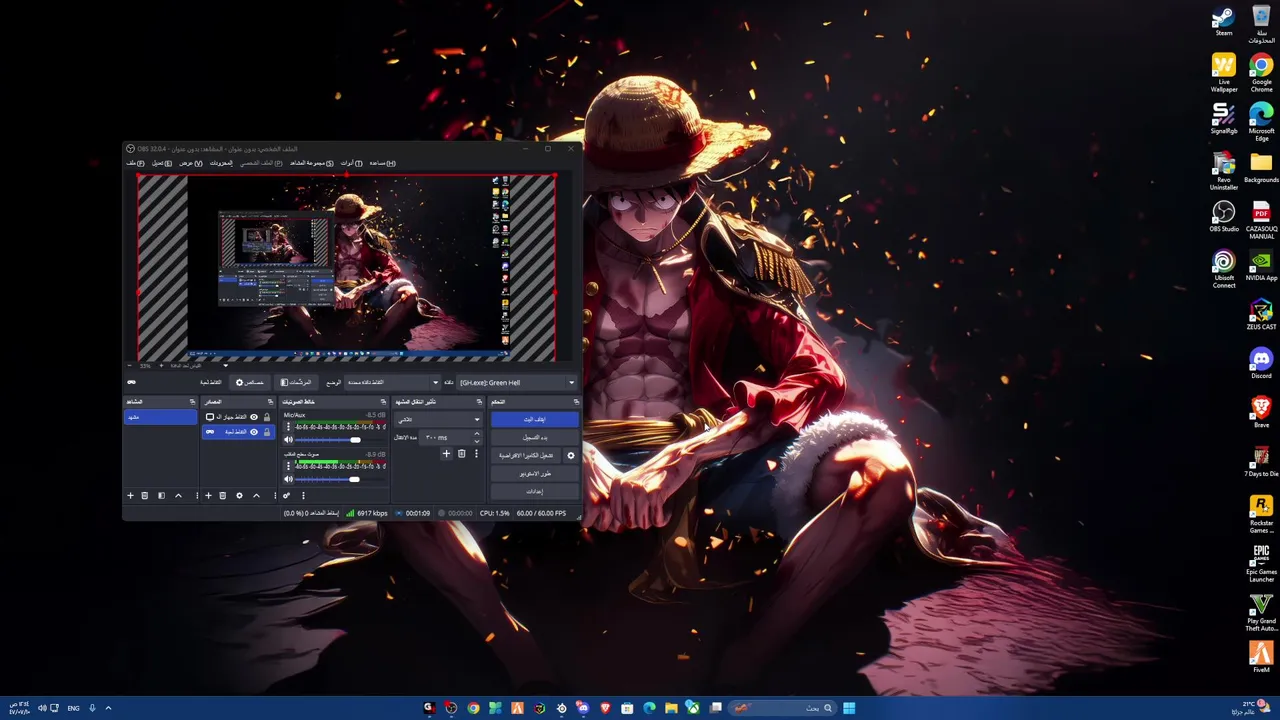Toggle lock on the display capture source

tap(267, 417)
